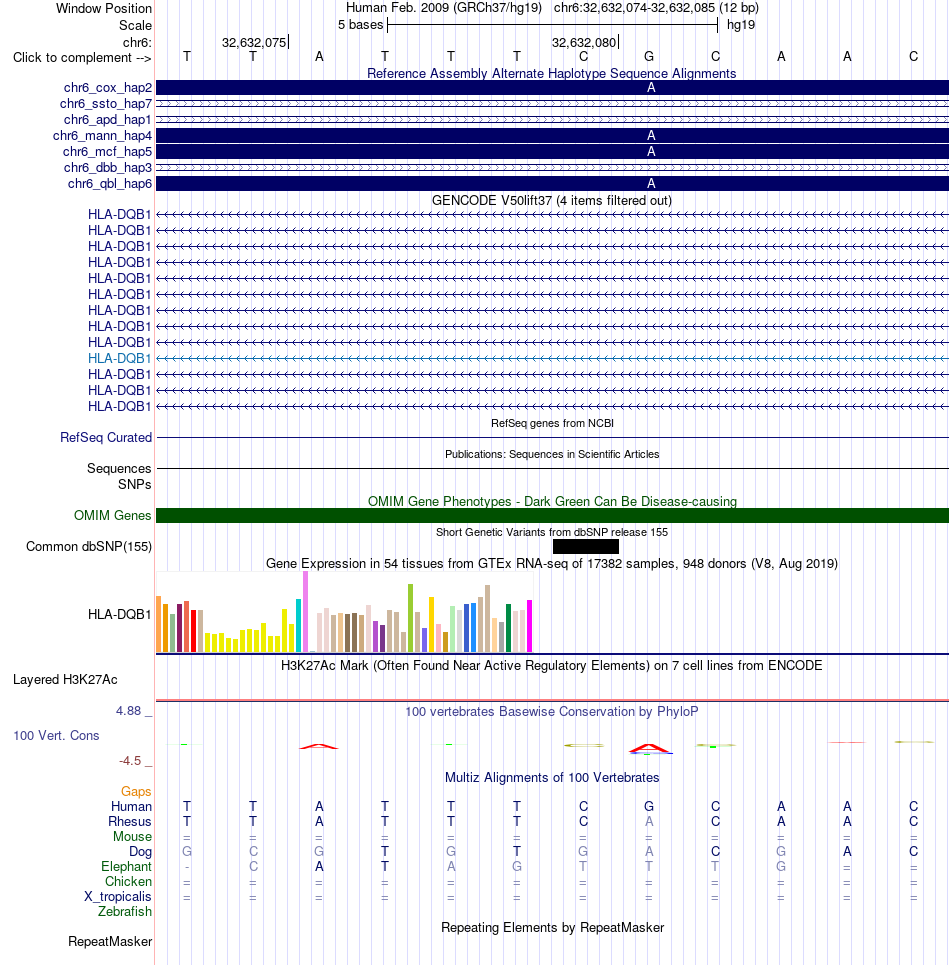Screen dimensions: 950x965
Task: Click the 'A' mismatch on chr6_cox_hap2 bar
Action: pos(651,87)
